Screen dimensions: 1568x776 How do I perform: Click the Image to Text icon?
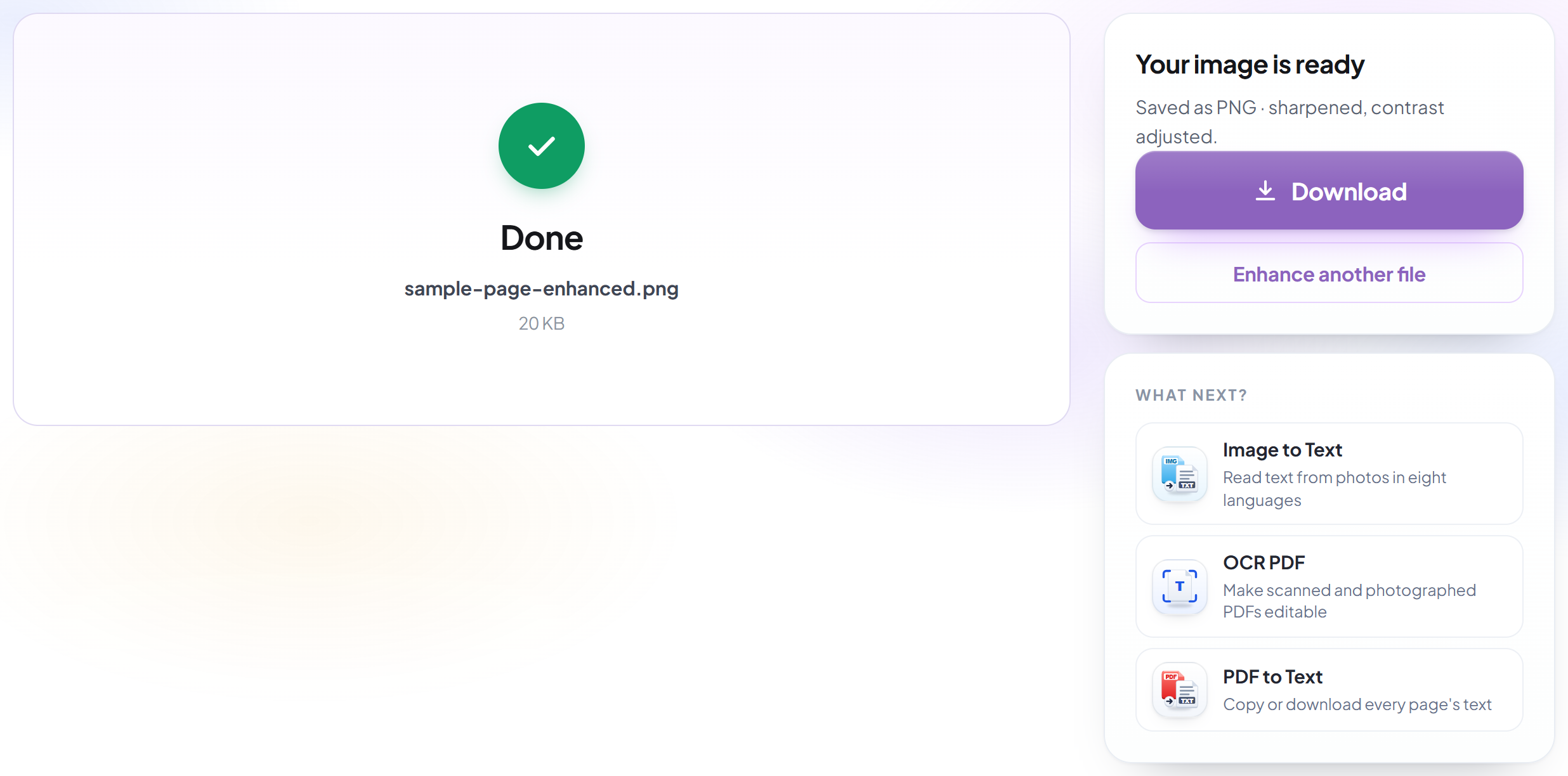pos(1179,474)
